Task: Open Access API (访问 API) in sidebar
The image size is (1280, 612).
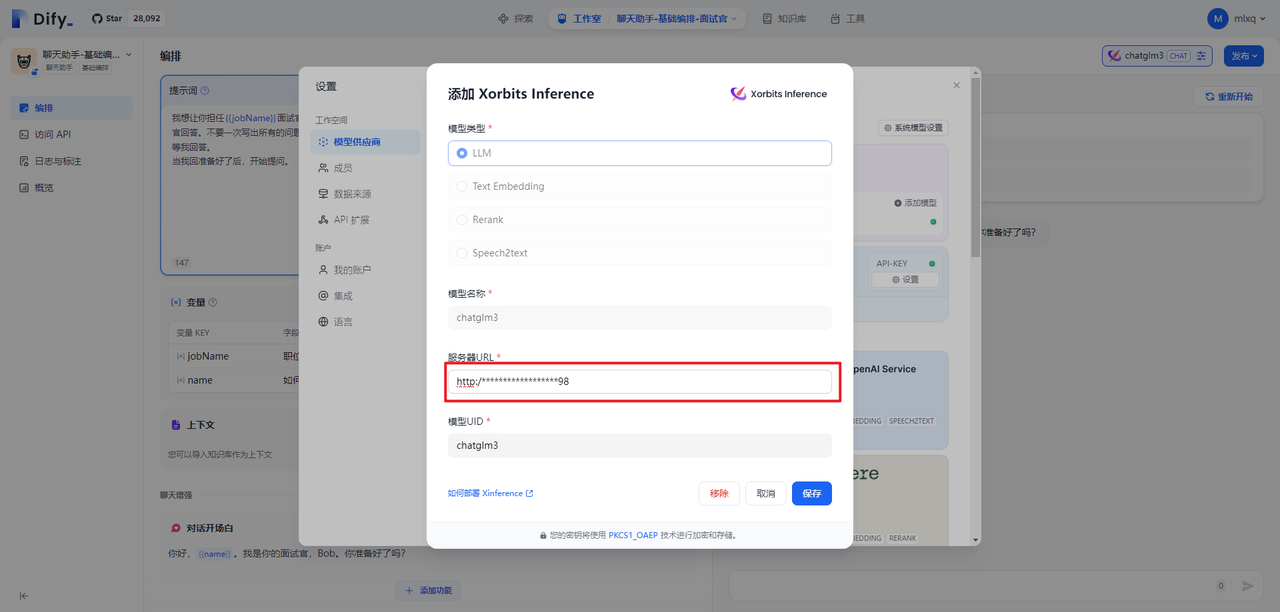Action: [x=72, y=134]
